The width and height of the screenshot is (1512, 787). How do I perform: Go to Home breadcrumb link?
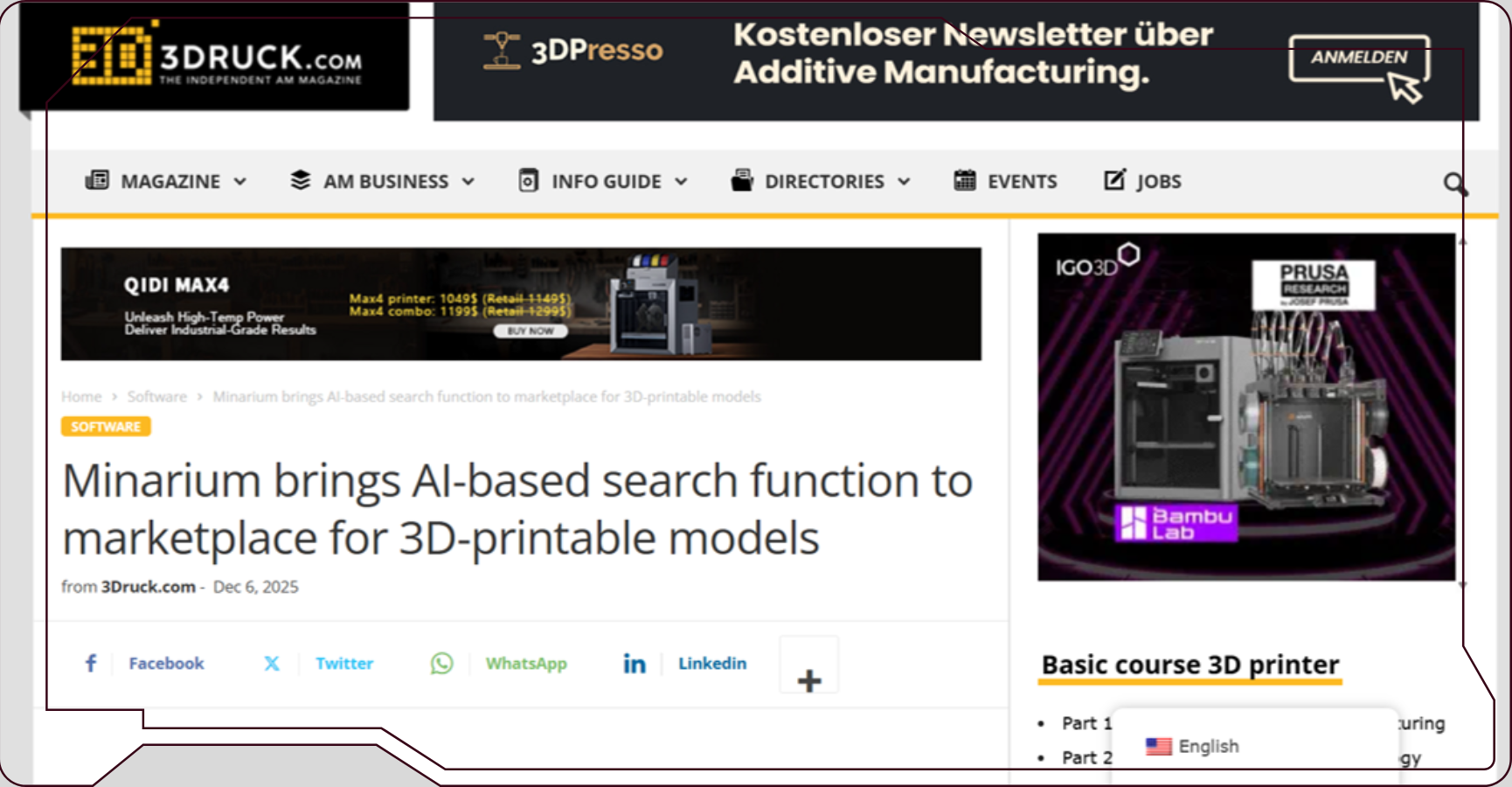(x=81, y=397)
